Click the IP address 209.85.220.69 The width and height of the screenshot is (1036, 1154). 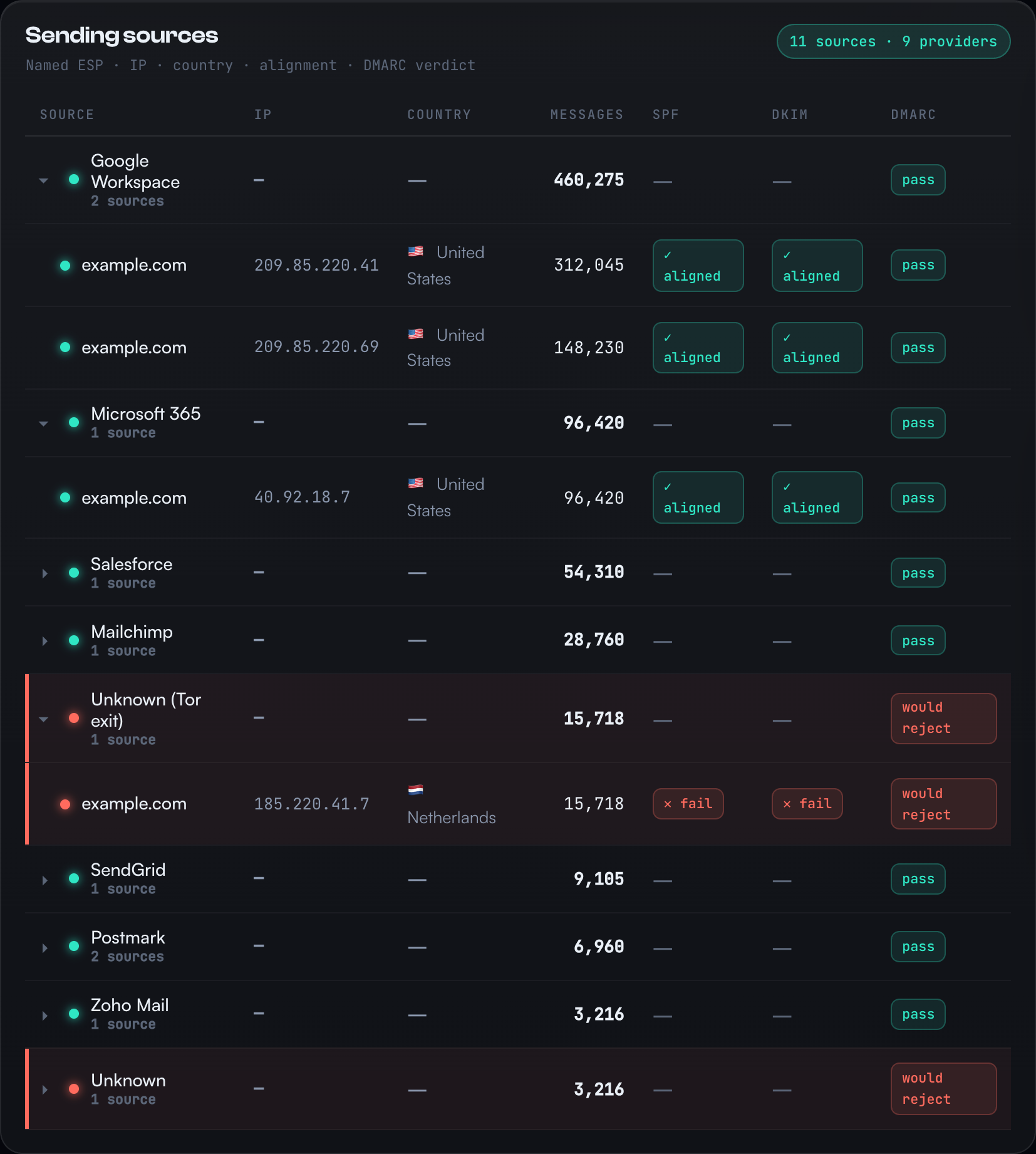(316, 347)
